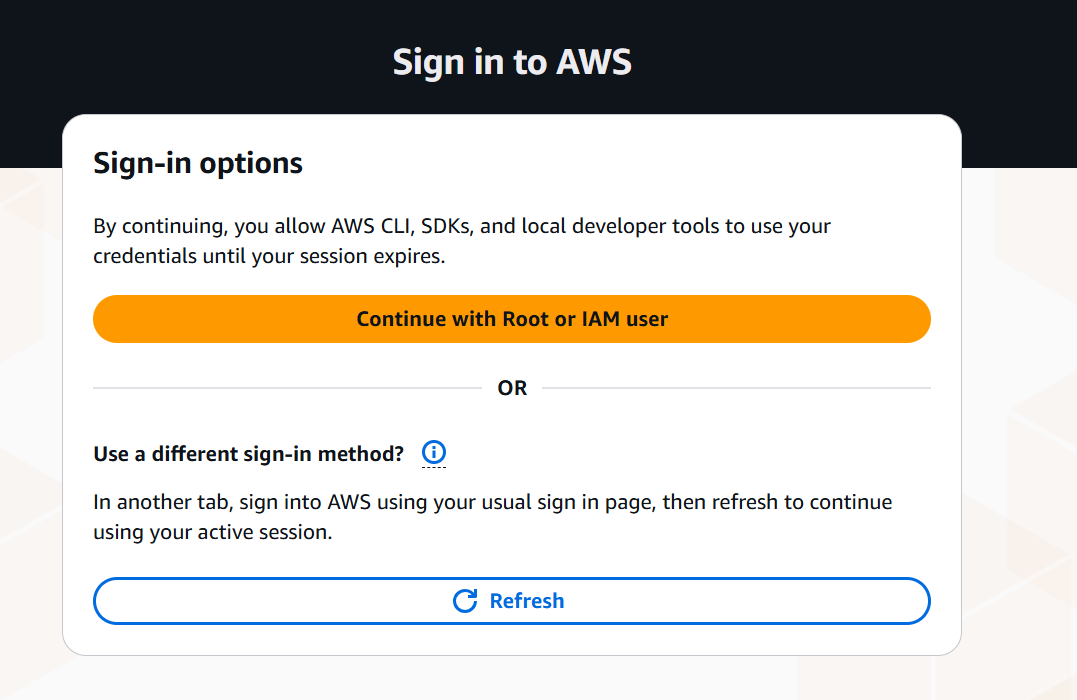Click the info icon beside sign-in method
This screenshot has height=700, width=1077.
click(434, 452)
